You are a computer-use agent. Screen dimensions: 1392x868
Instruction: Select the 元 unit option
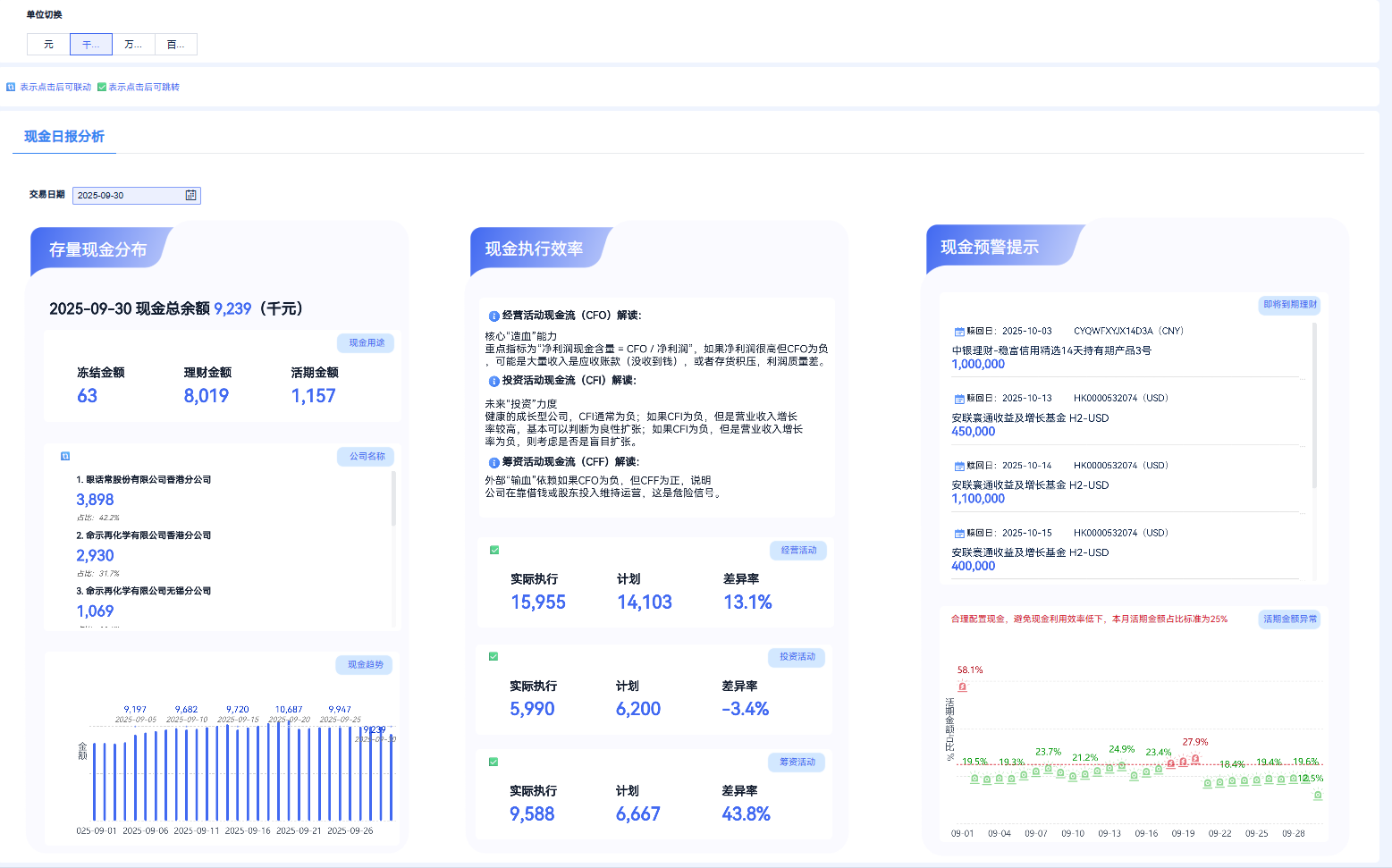point(48,45)
